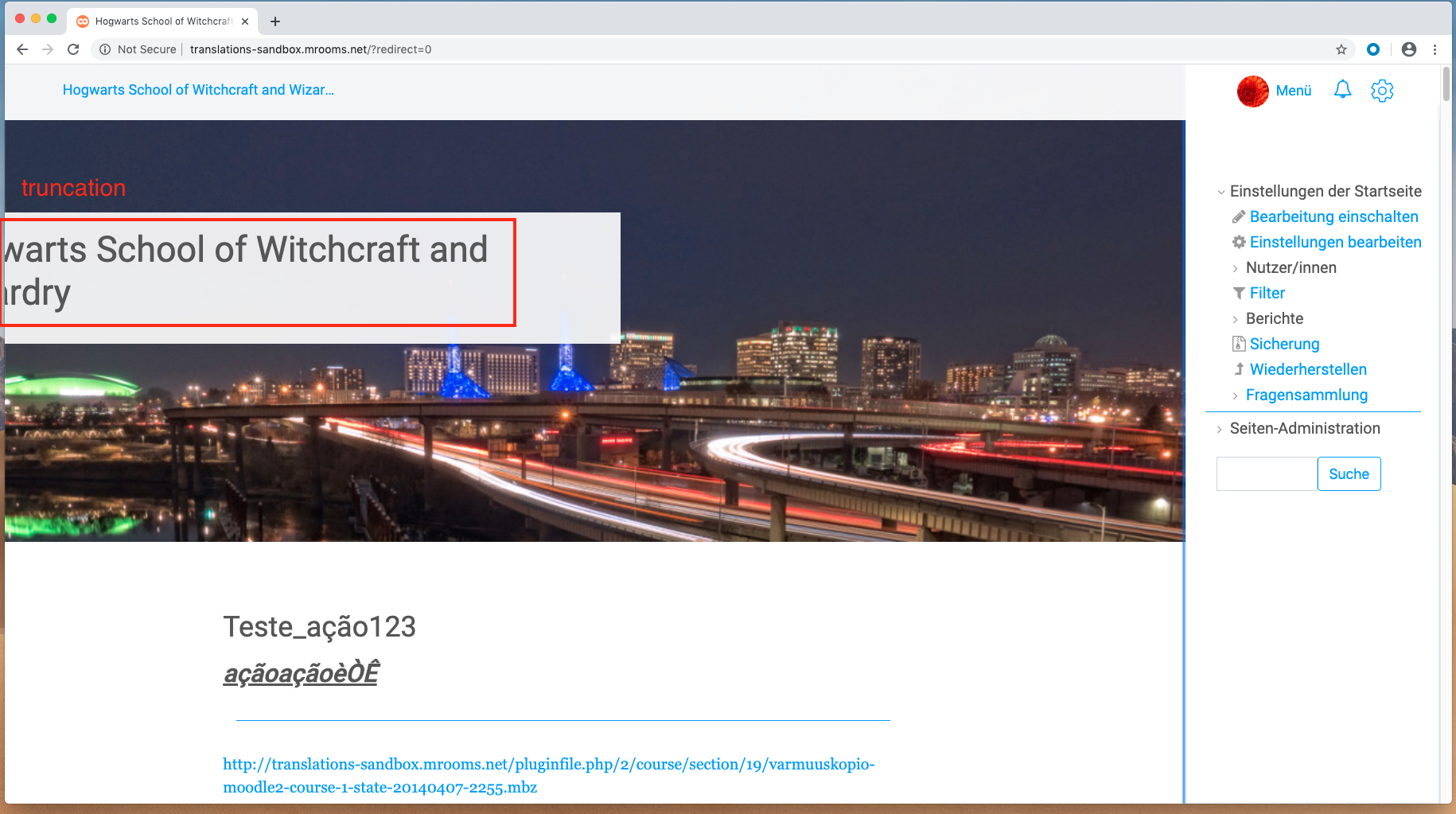Screen dimensions: 1456x814
Task: Open the Menü user menu
Action: click(x=1293, y=91)
